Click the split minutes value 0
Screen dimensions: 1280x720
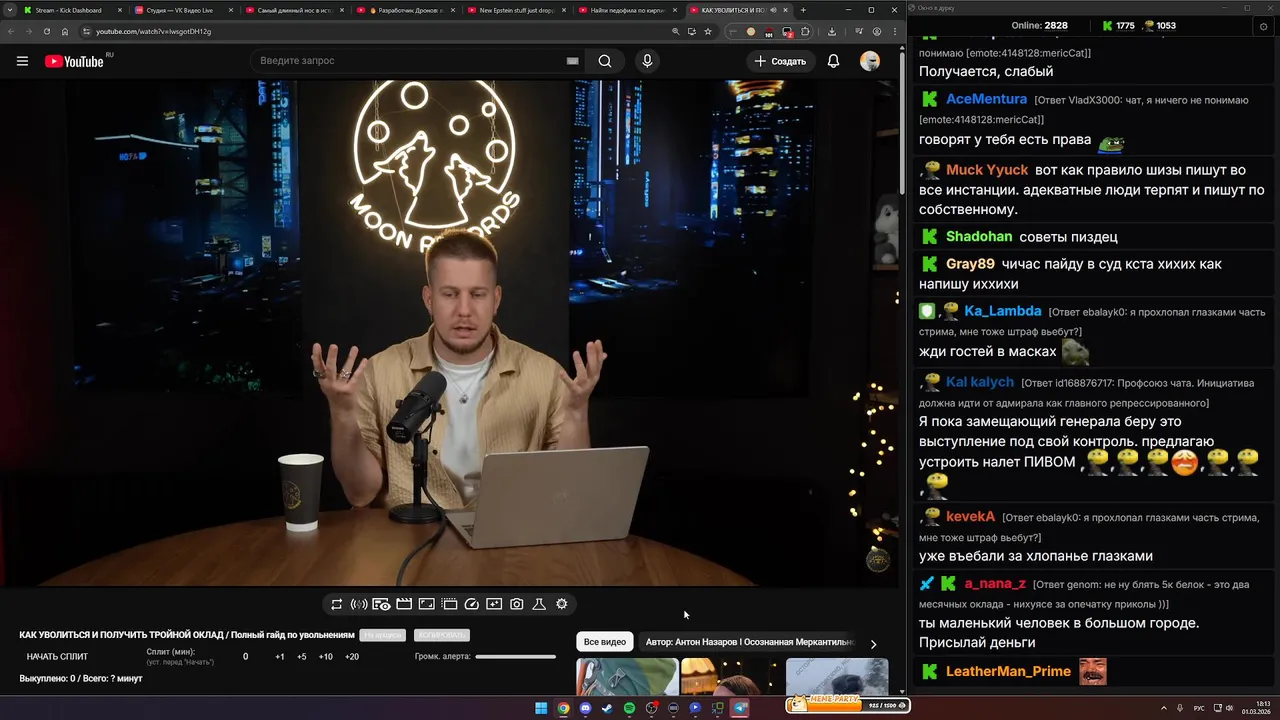tap(245, 657)
